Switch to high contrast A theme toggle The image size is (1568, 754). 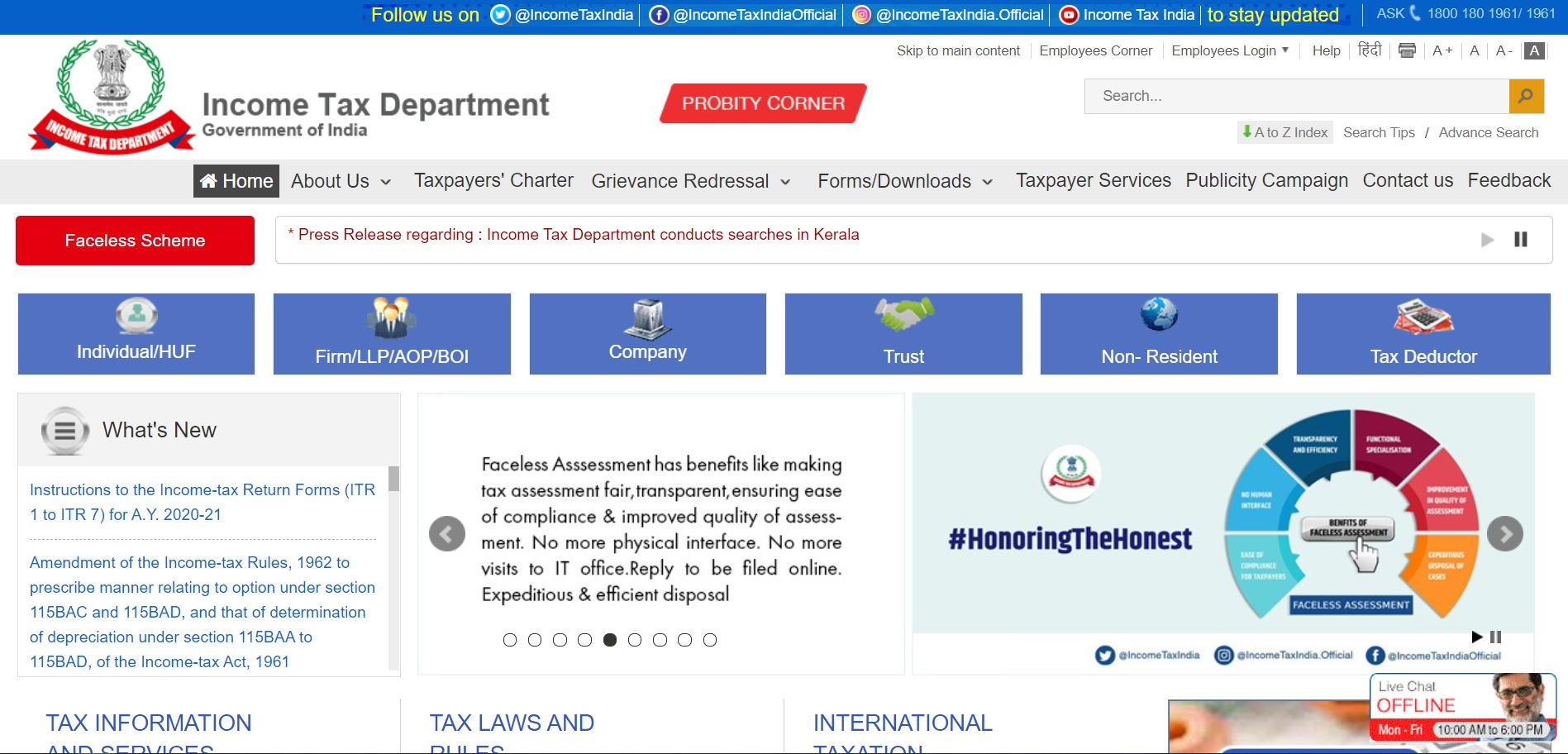pos(1534,50)
